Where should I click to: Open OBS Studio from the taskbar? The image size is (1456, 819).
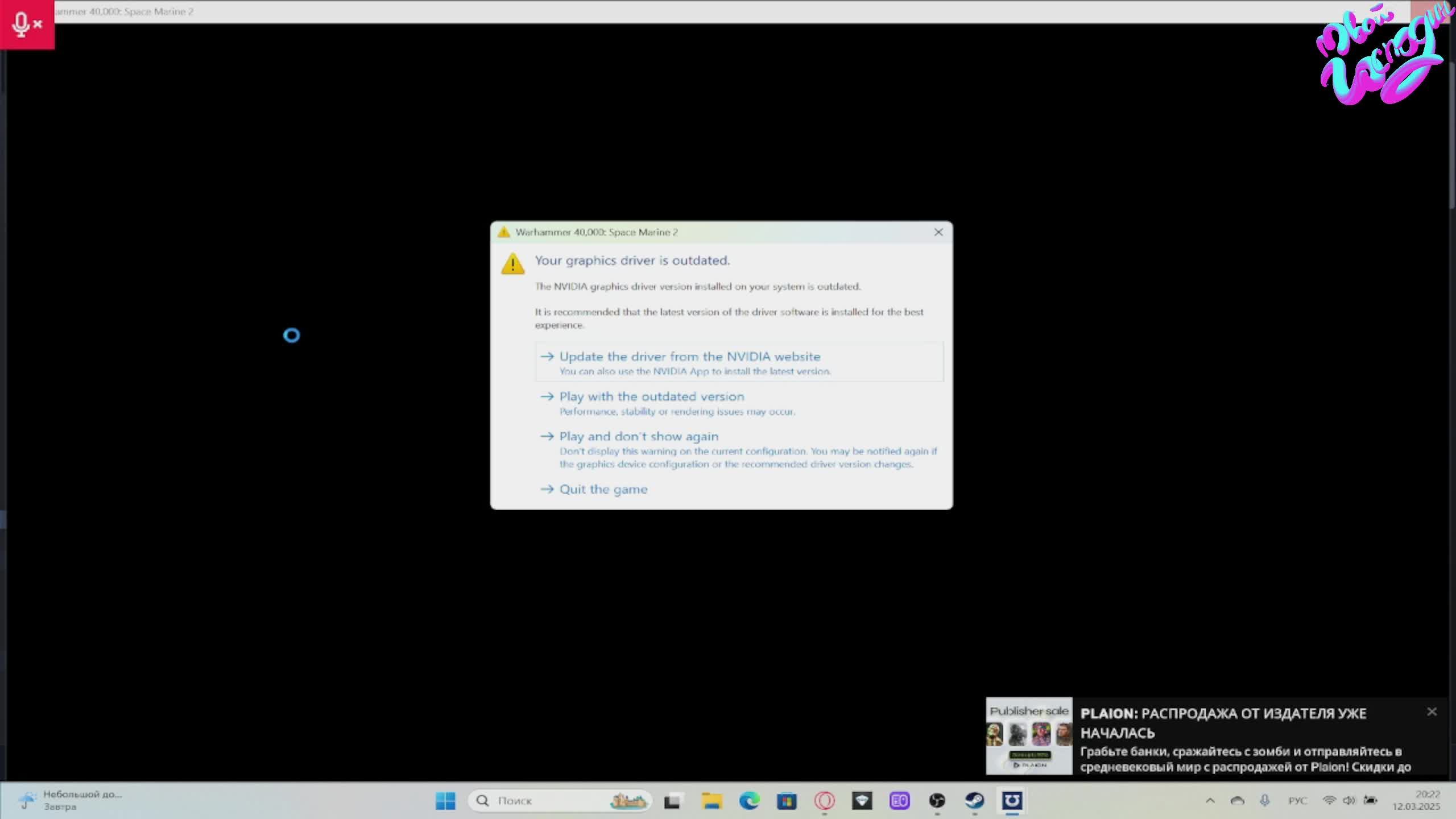point(937,801)
